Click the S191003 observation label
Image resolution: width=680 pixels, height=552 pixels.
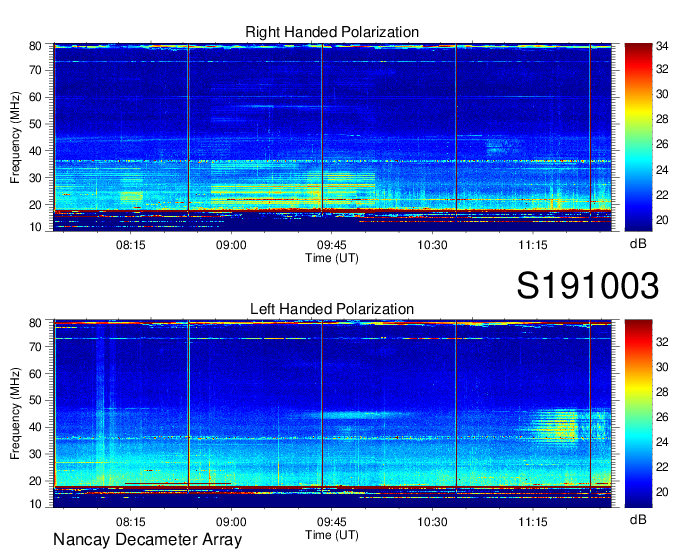pyautogui.click(x=588, y=285)
